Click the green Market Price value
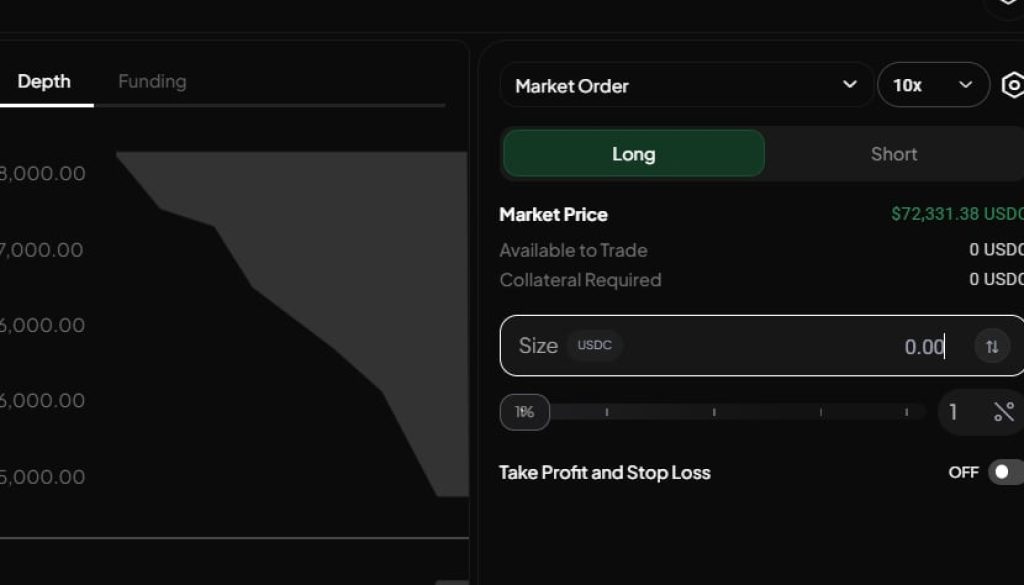Screen dimensions: 1024x585 click(x=957, y=214)
